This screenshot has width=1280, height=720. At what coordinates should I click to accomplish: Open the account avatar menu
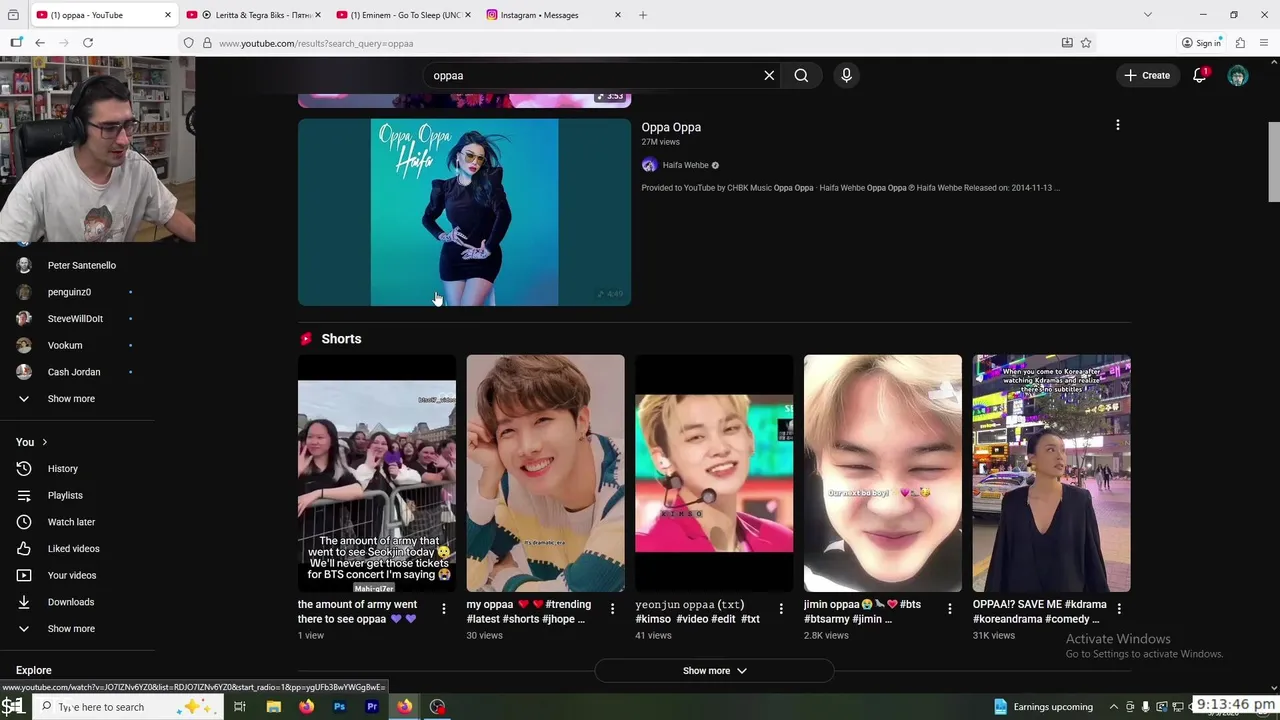pos(1238,76)
